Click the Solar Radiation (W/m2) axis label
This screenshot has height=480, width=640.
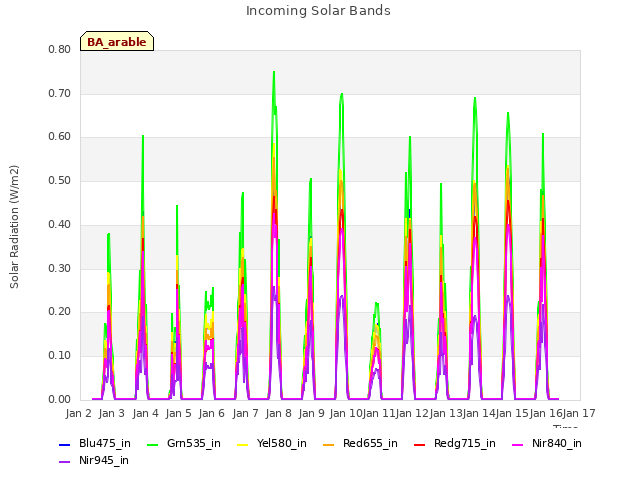coord(14,227)
